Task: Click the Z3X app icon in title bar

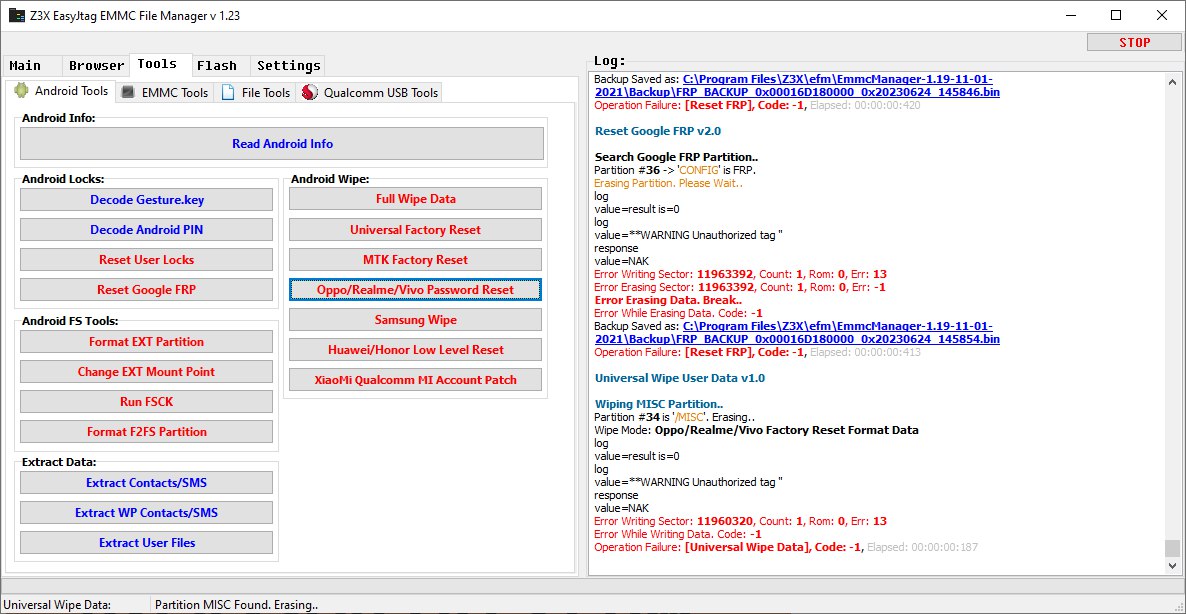Action: click(17, 15)
